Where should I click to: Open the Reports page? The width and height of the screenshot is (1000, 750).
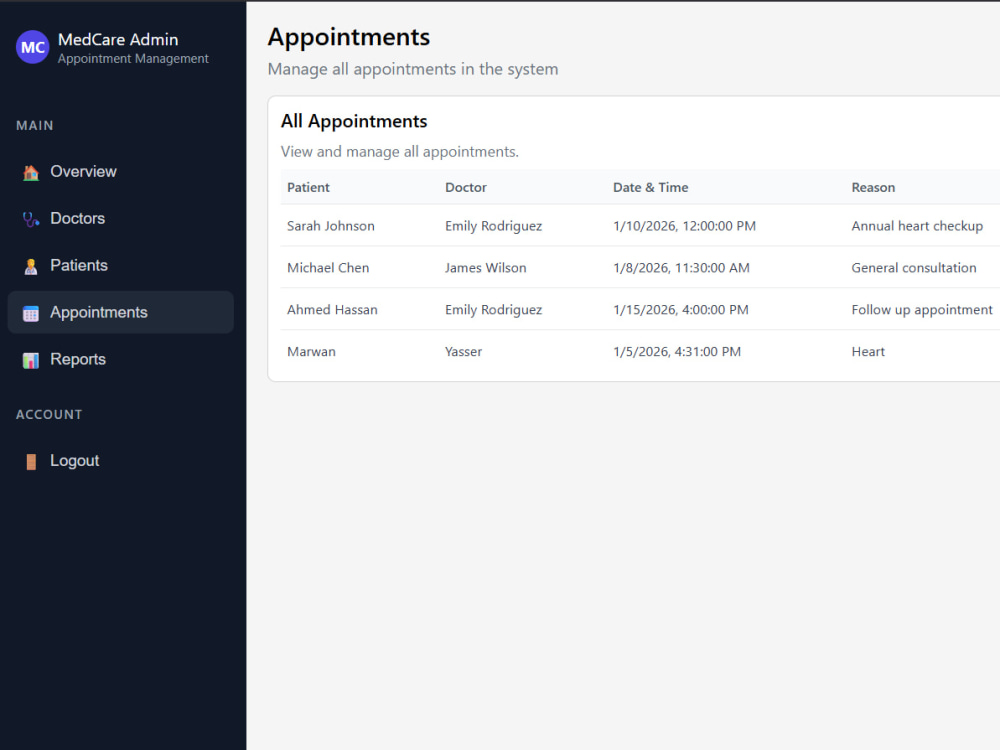[x=121, y=359]
